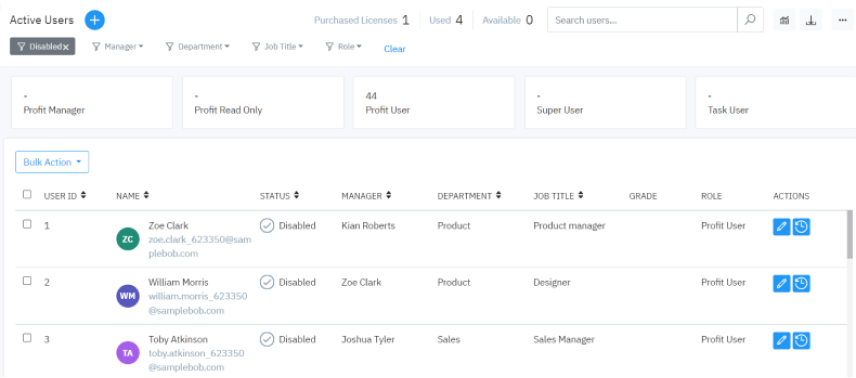Click manager Kian Roberts cell
The image size is (856, 378).
click(368, 226)
